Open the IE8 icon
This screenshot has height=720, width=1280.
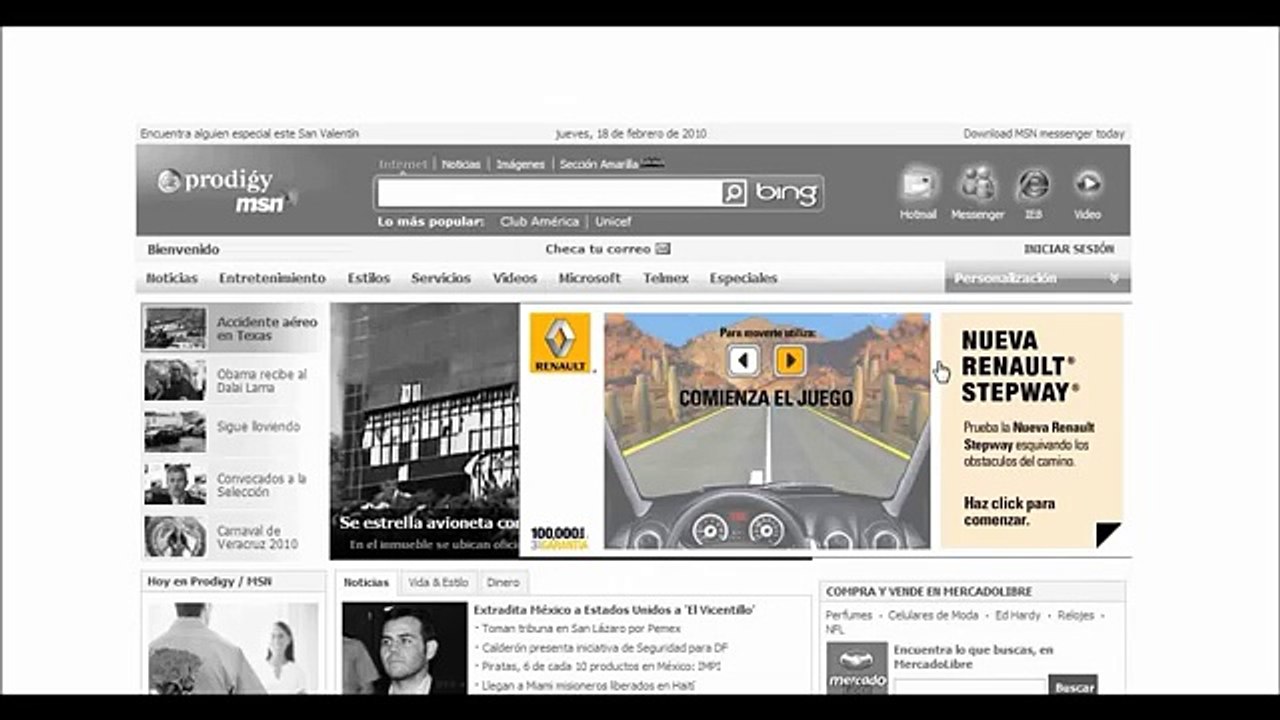click(1033, 192)
